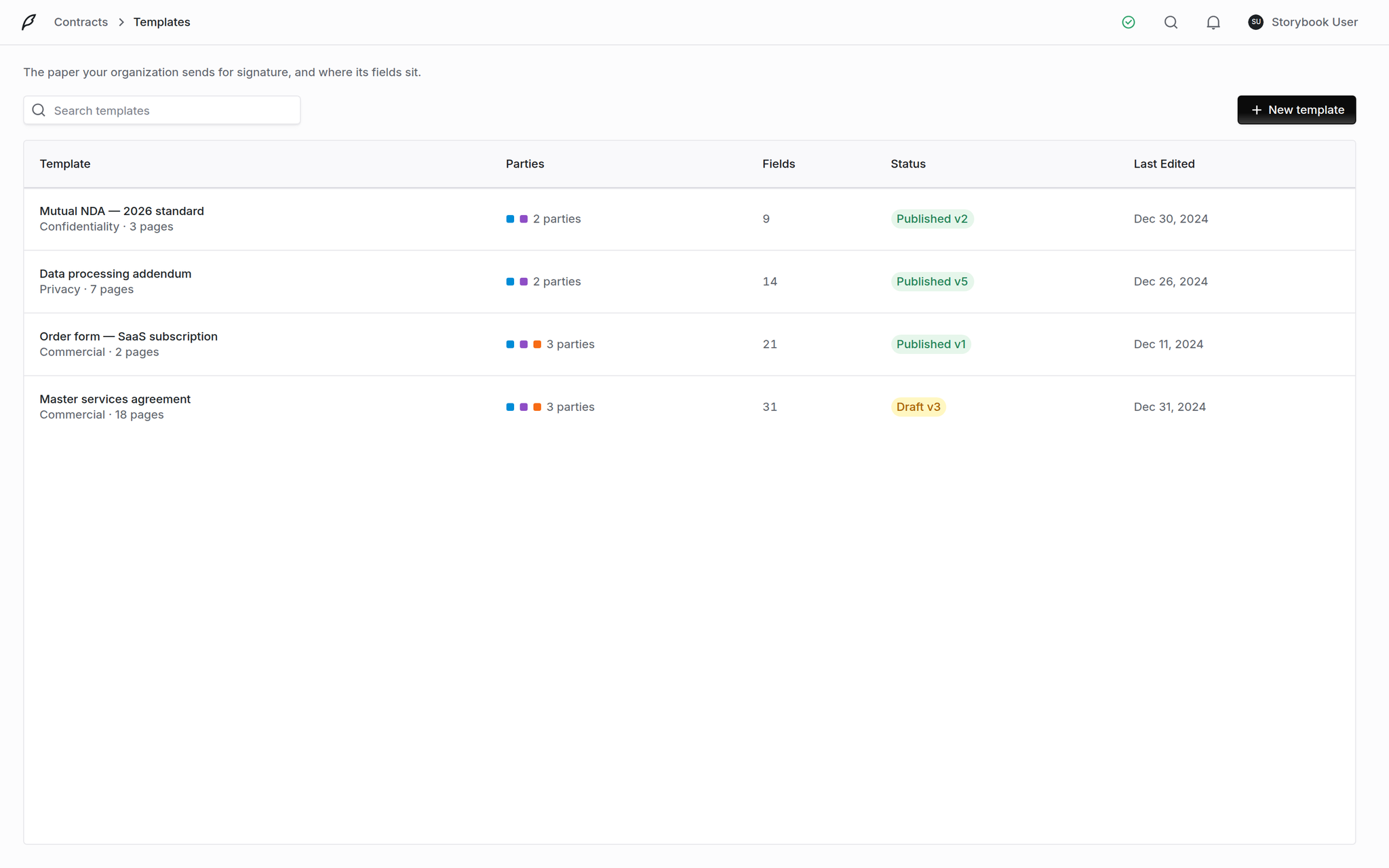Sort by Template column header

pos(65,164)
